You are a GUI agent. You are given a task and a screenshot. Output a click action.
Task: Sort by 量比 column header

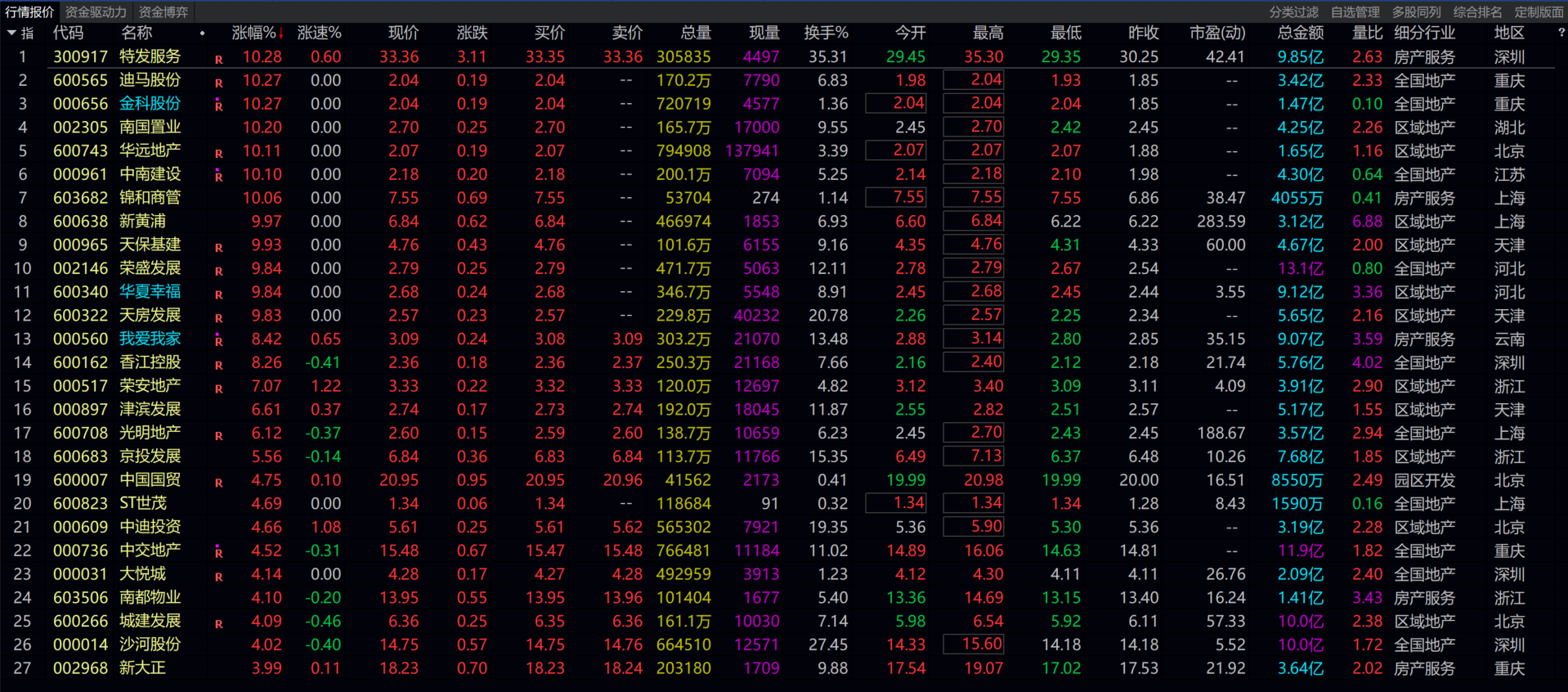pos(1368,33)
